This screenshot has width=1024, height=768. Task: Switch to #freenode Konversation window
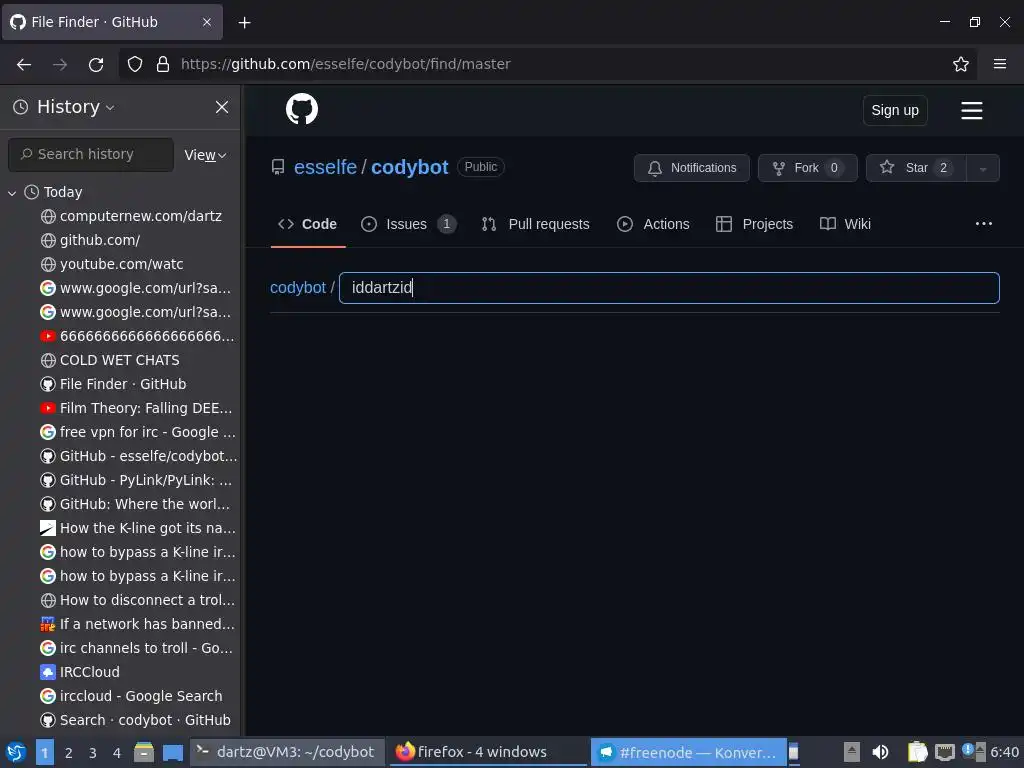coord(688,752)
